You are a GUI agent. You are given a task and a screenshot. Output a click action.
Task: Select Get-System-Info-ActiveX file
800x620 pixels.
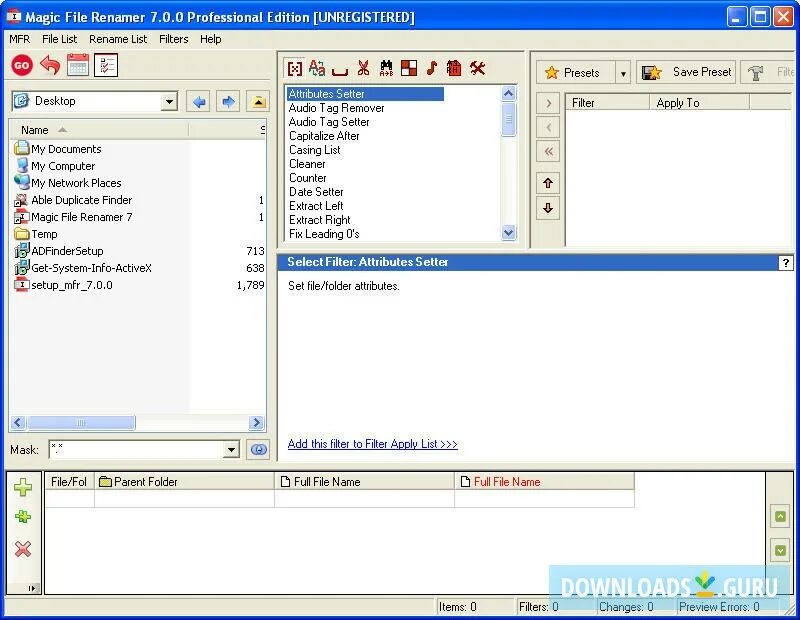(83, 268)
